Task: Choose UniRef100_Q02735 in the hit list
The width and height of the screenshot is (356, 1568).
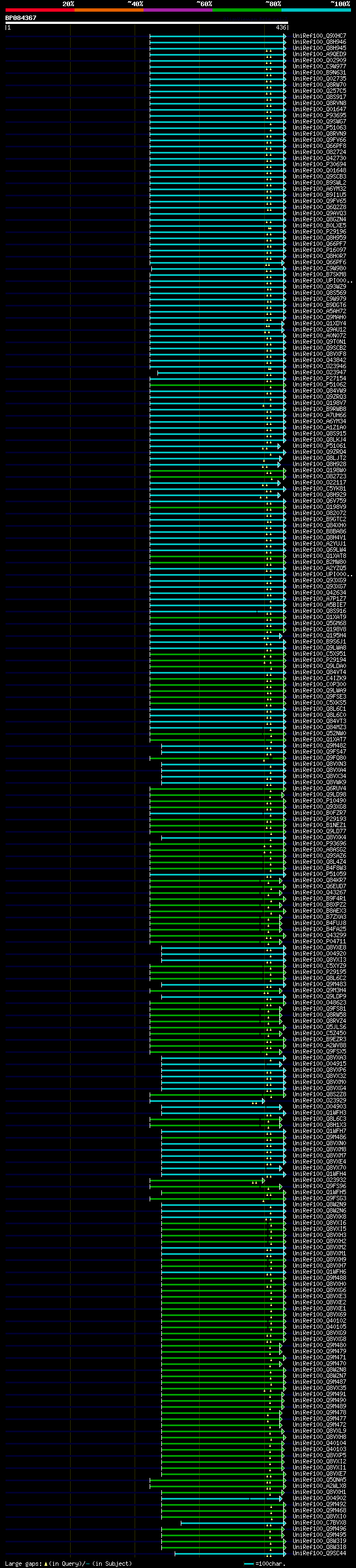Action: (319, 78)
